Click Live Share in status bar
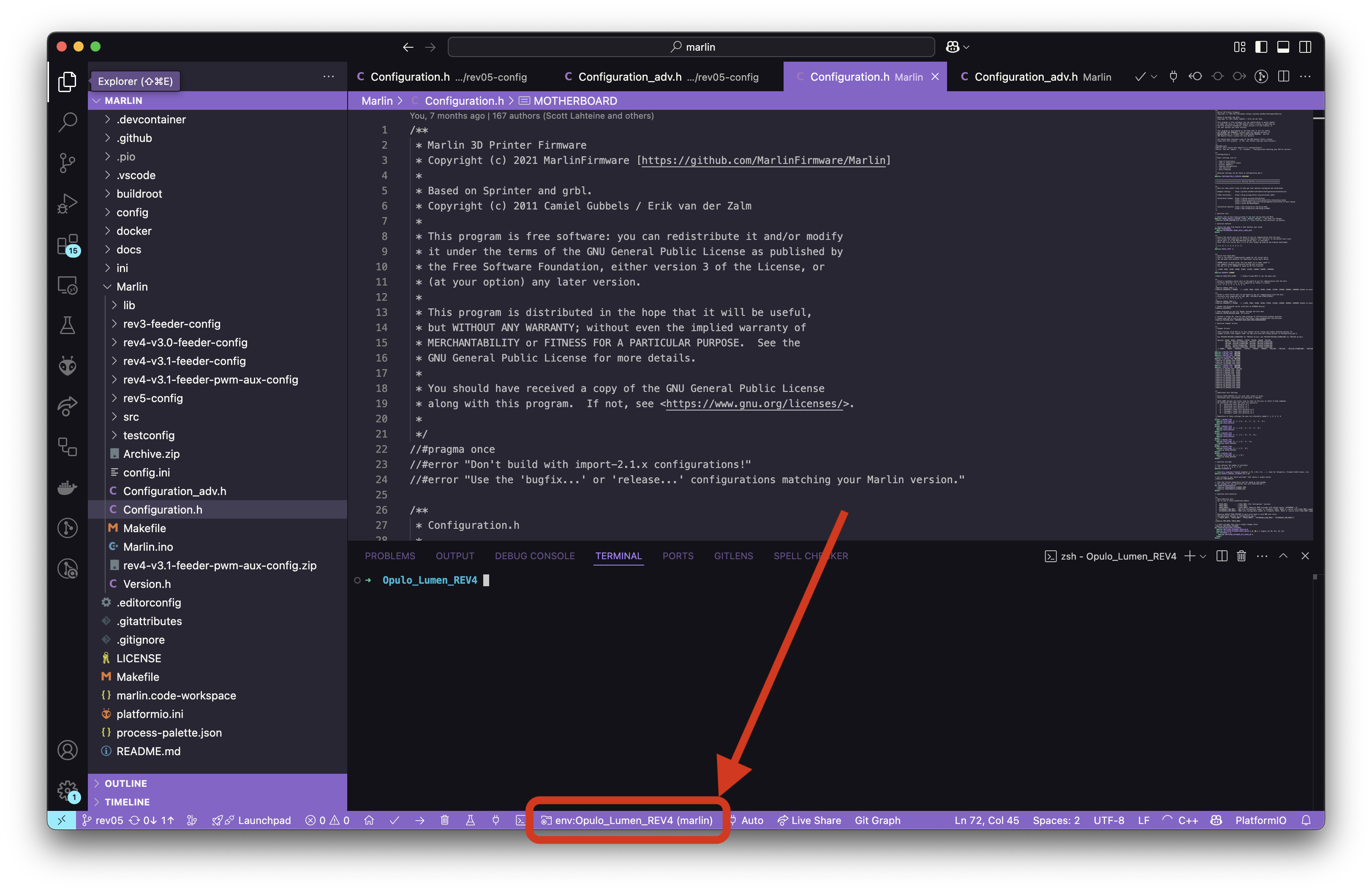 click(x=809, y=820)
